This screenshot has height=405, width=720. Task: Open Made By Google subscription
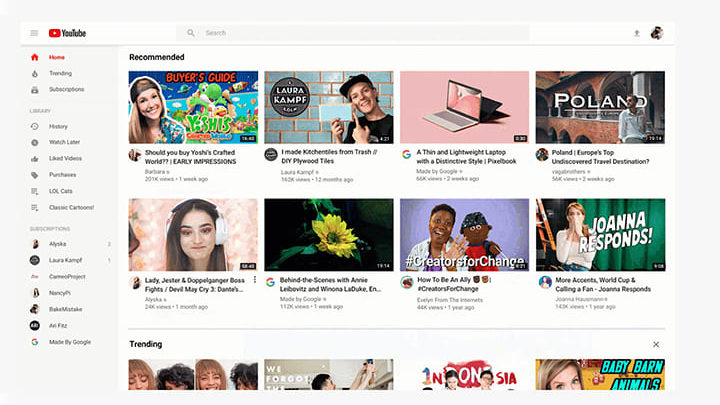tap(70, 342)
